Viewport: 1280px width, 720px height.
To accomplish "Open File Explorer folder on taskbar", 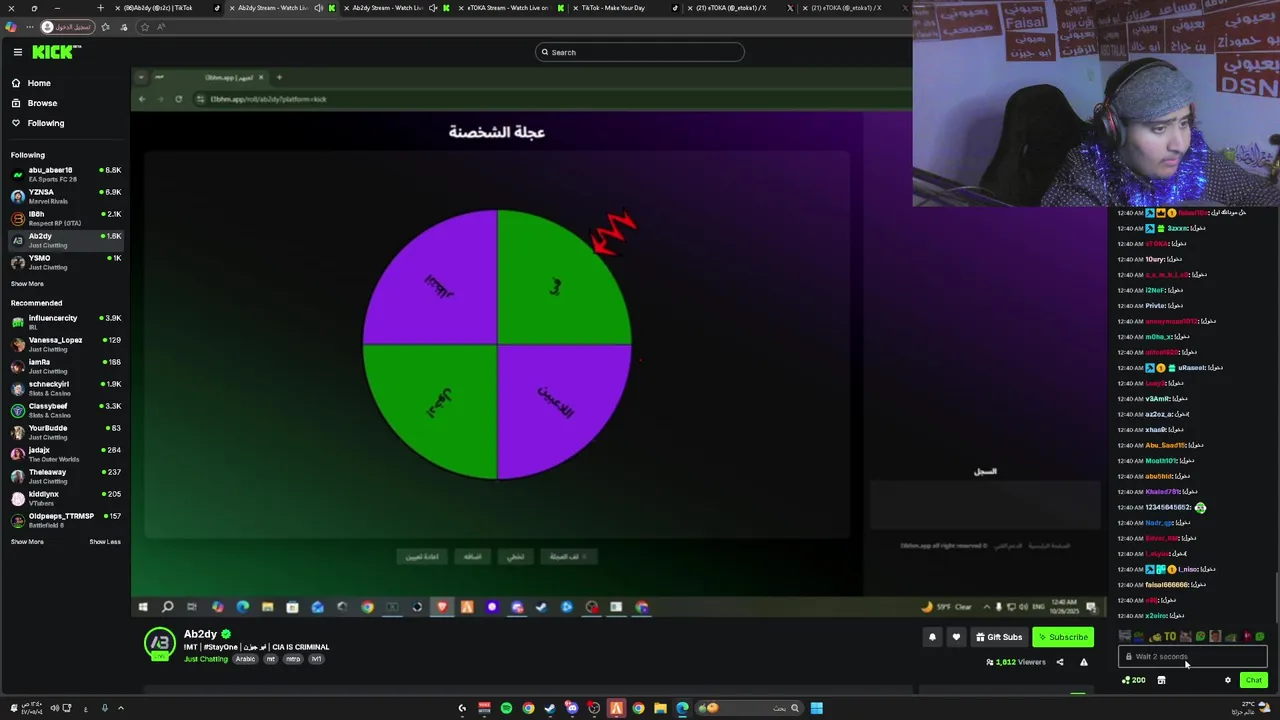I will 660,708.
